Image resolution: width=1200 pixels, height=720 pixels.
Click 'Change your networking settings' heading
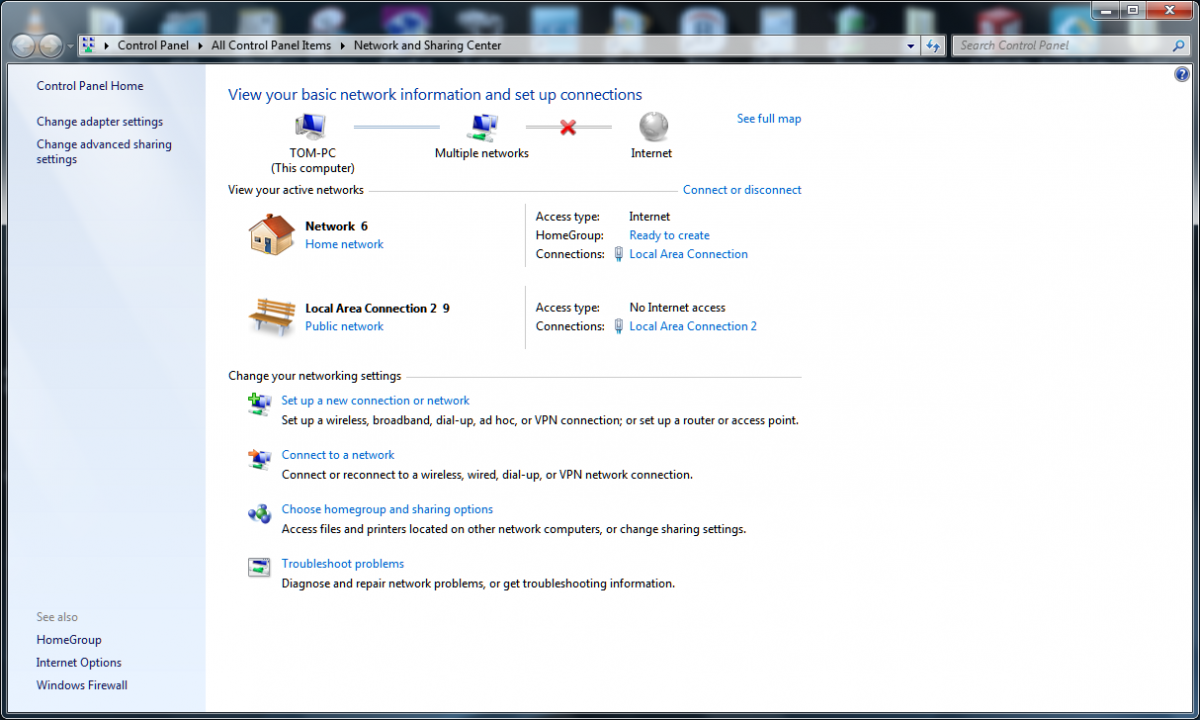point(315,376)
